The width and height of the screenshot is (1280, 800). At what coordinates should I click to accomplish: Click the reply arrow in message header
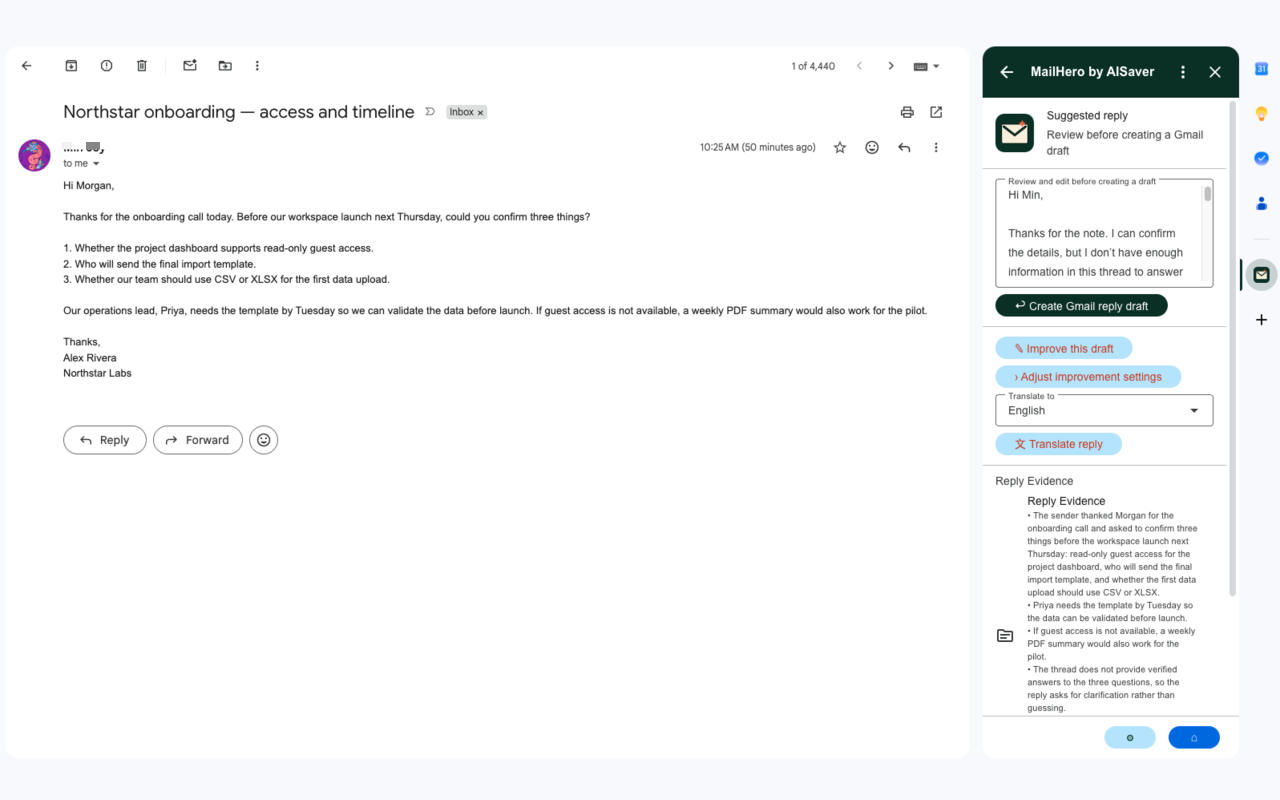pos(904,148)
